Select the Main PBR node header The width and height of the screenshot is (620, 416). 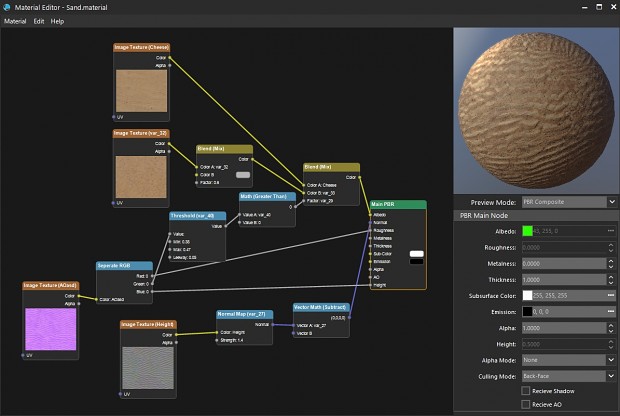coord(398,204)
